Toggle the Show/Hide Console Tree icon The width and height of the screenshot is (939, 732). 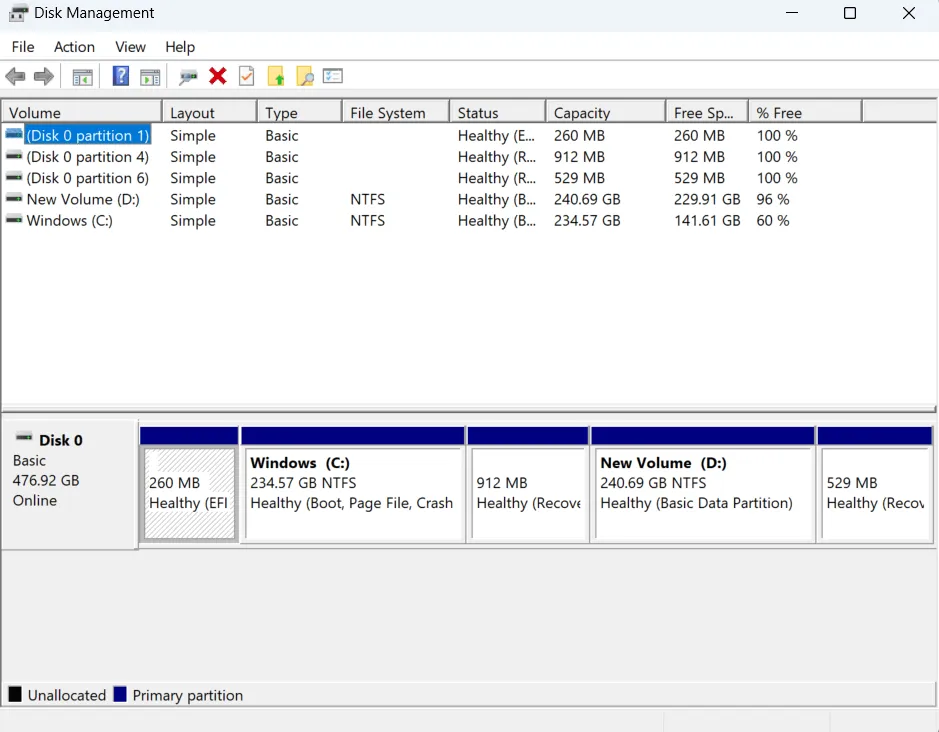pyautogui.click(x=83, y=77)
